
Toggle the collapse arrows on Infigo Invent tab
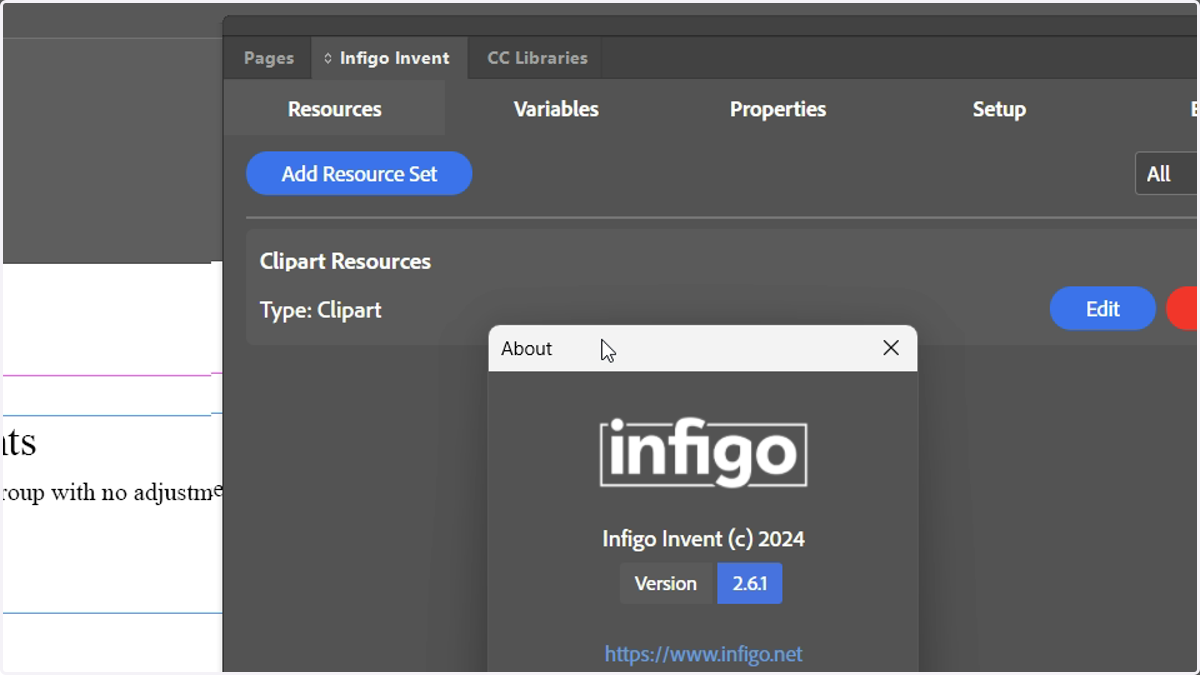point(328,59)
